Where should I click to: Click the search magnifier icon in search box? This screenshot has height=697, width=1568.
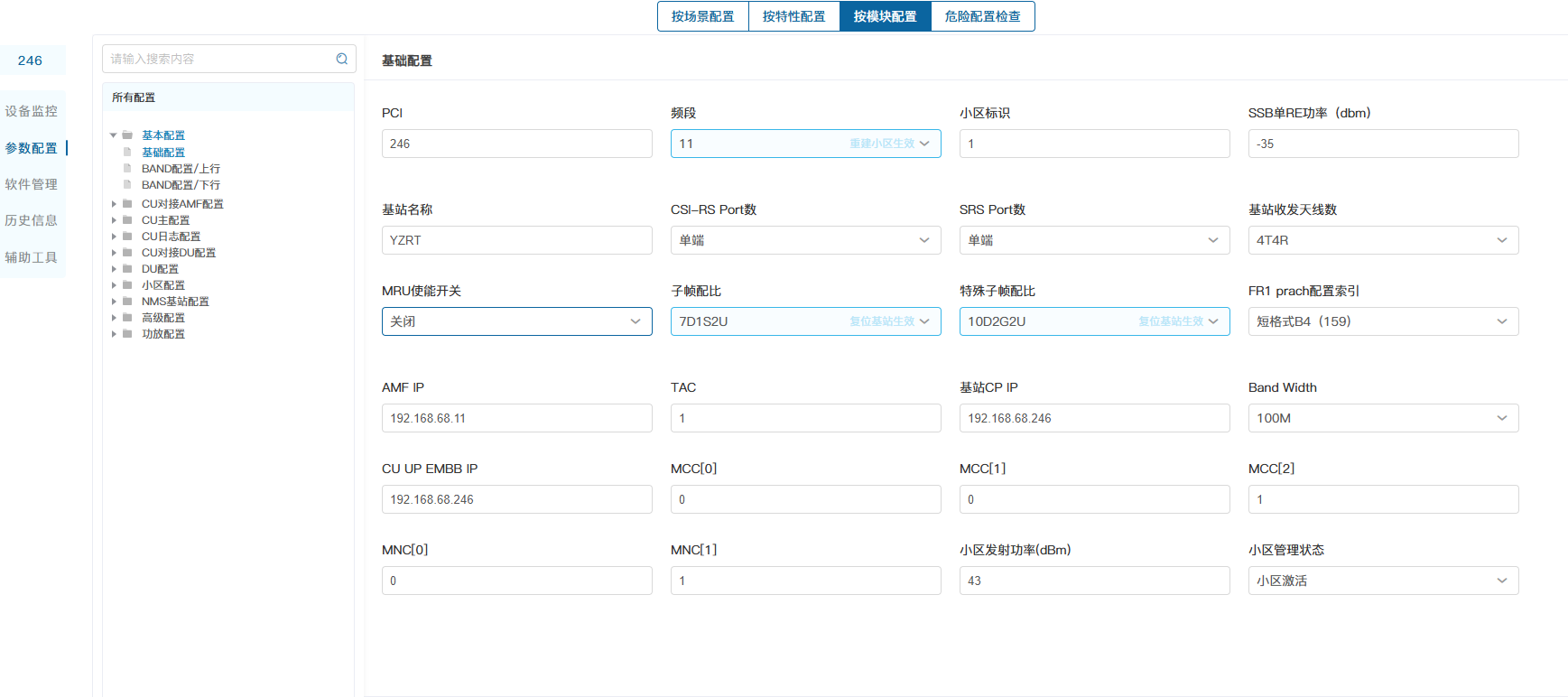point(342,59)
